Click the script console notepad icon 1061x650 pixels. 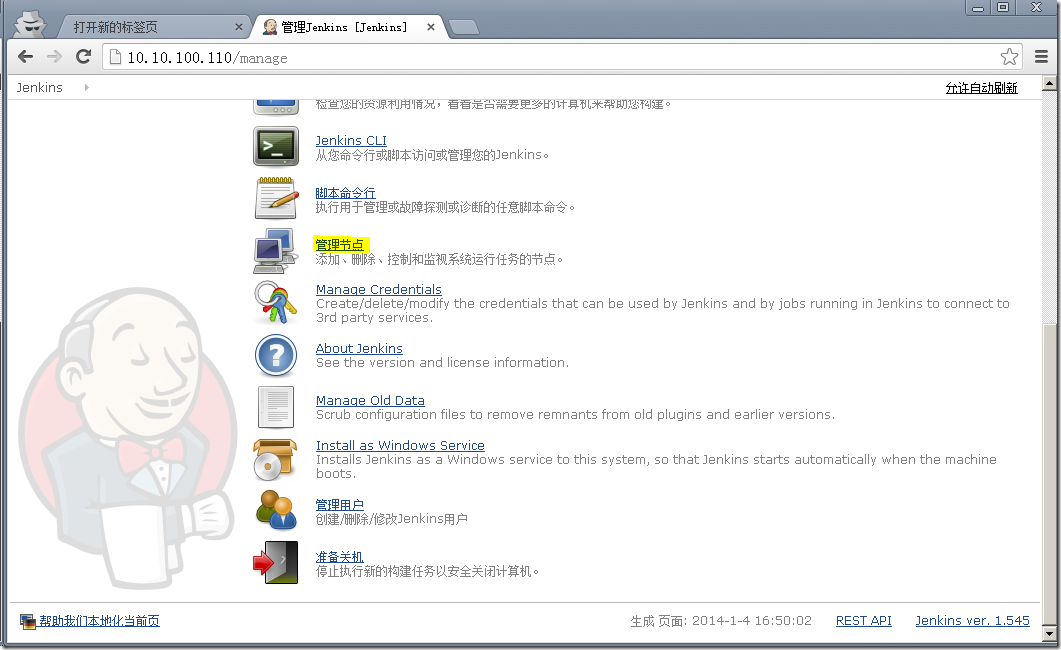click(x=276, y=198)
